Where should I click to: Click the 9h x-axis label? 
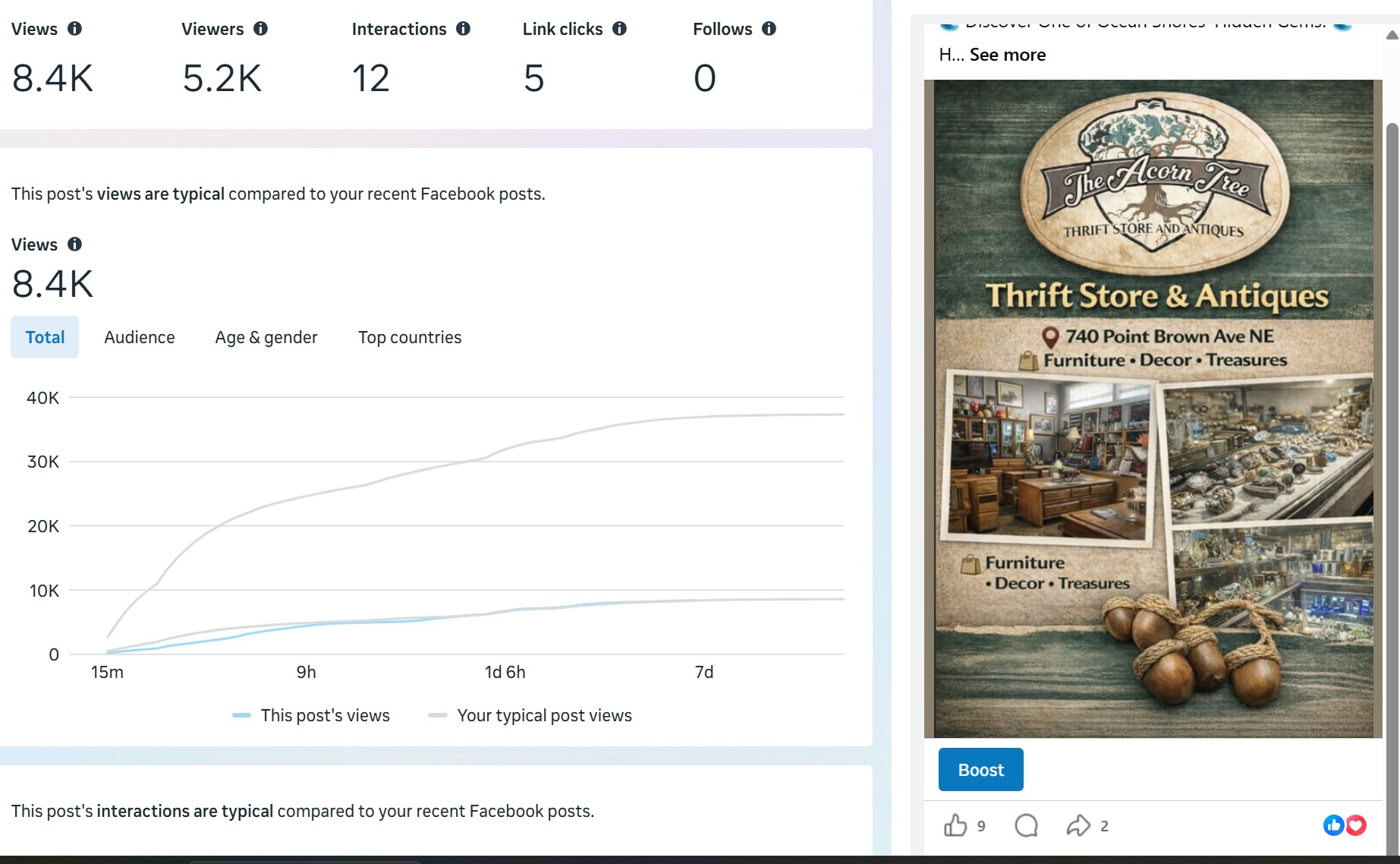pyautogui.click(x=307, y=672)
